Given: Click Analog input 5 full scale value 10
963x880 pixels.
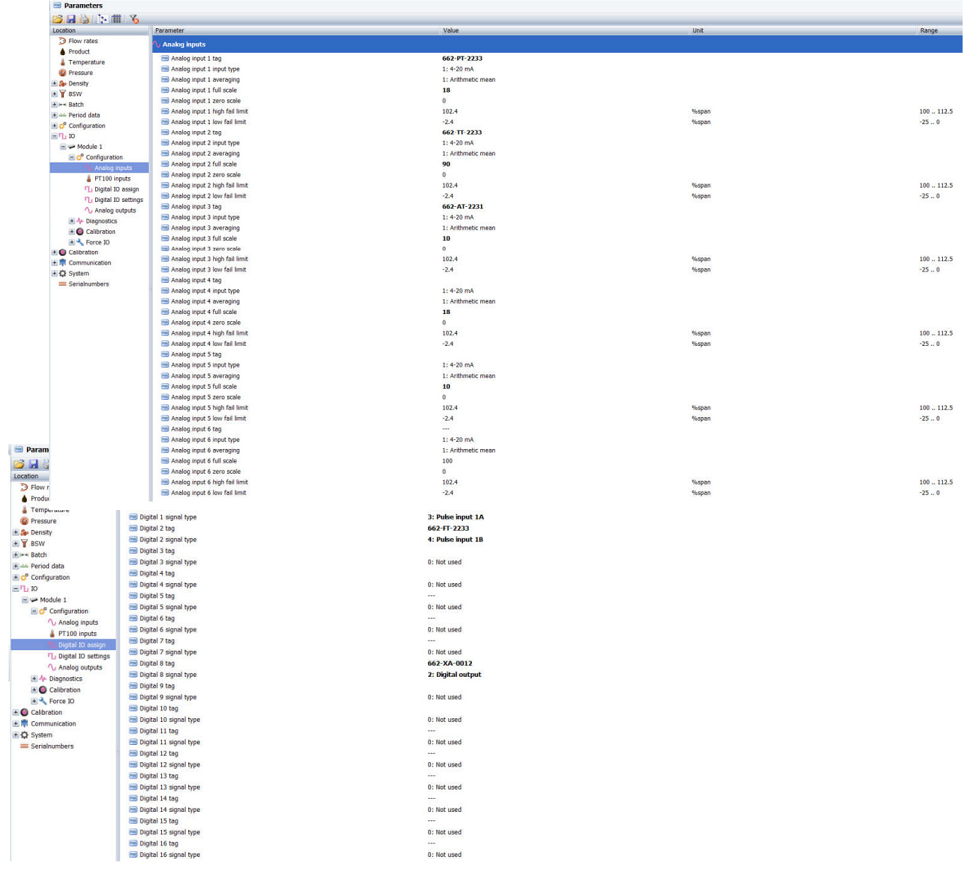Looking at the screenshot, I should [x=446, y=387].
